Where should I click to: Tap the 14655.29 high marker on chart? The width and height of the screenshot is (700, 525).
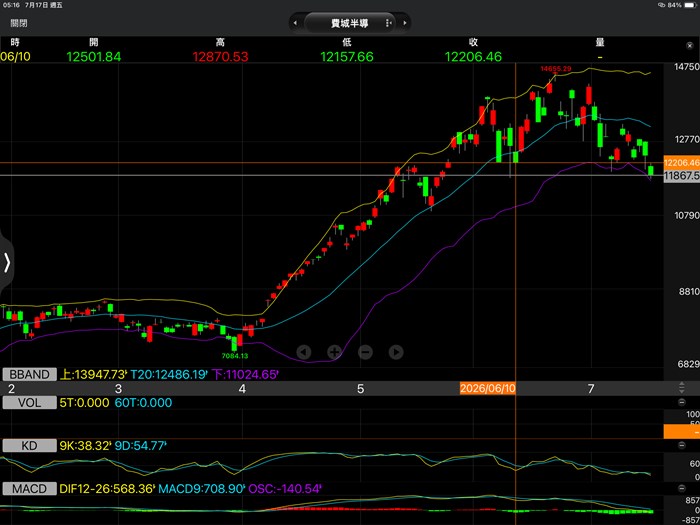[x=556, y=69]
